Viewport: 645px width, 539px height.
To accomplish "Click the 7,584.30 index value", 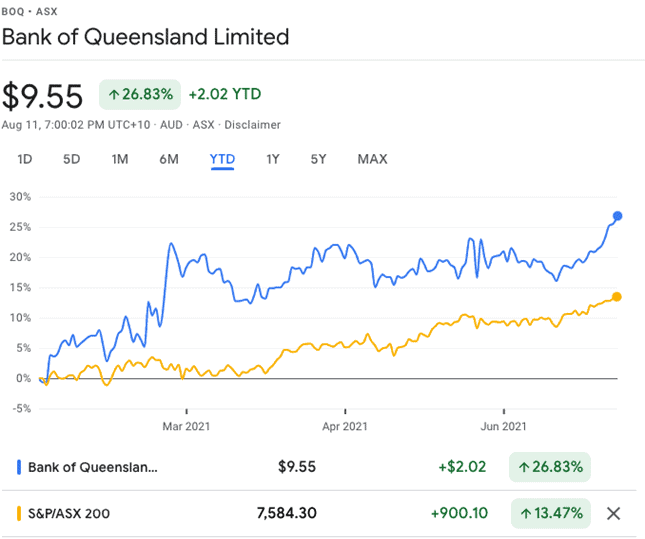I will (x=287, y=513).
